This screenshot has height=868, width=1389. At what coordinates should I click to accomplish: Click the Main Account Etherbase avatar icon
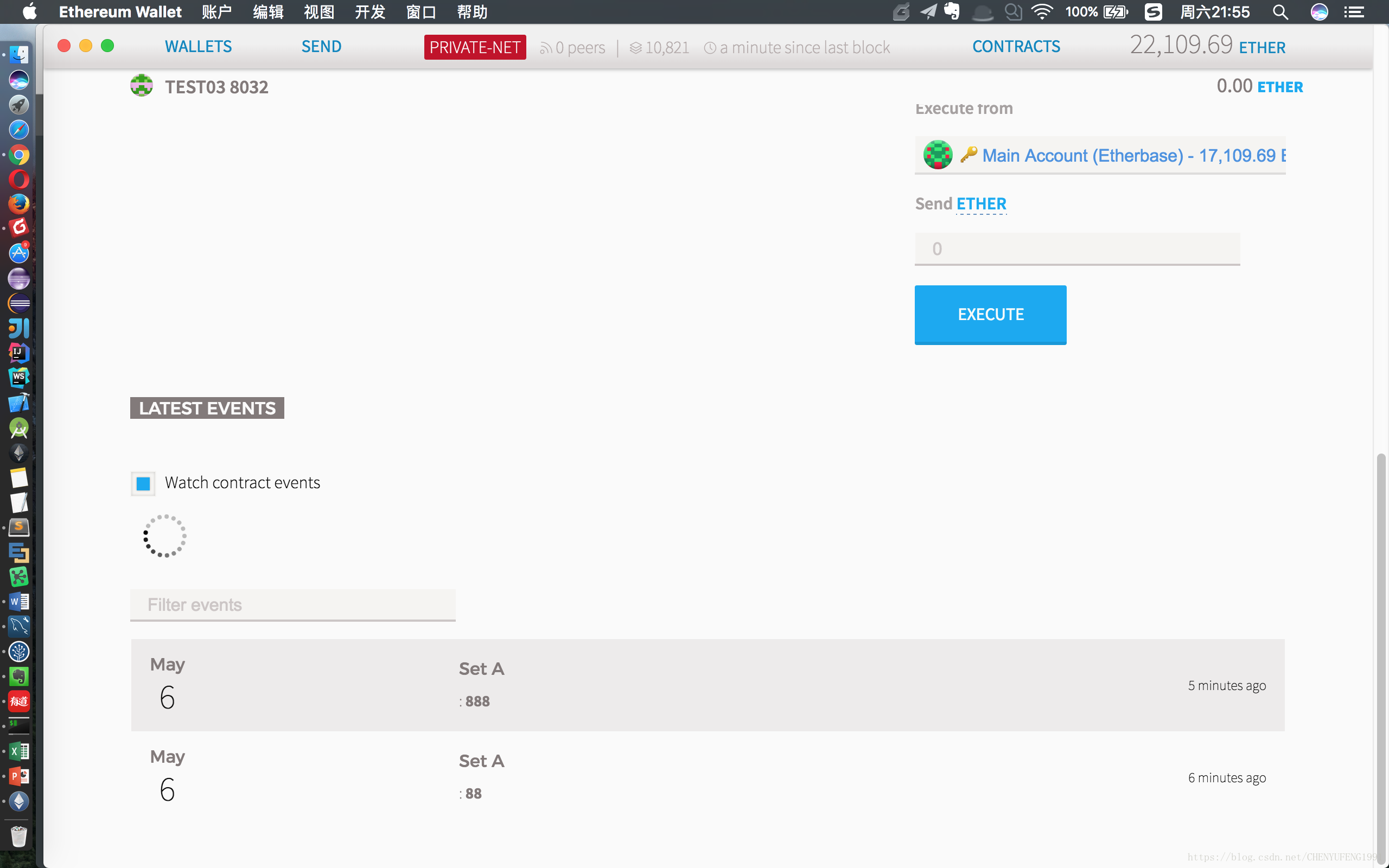(x=938, y=156)
